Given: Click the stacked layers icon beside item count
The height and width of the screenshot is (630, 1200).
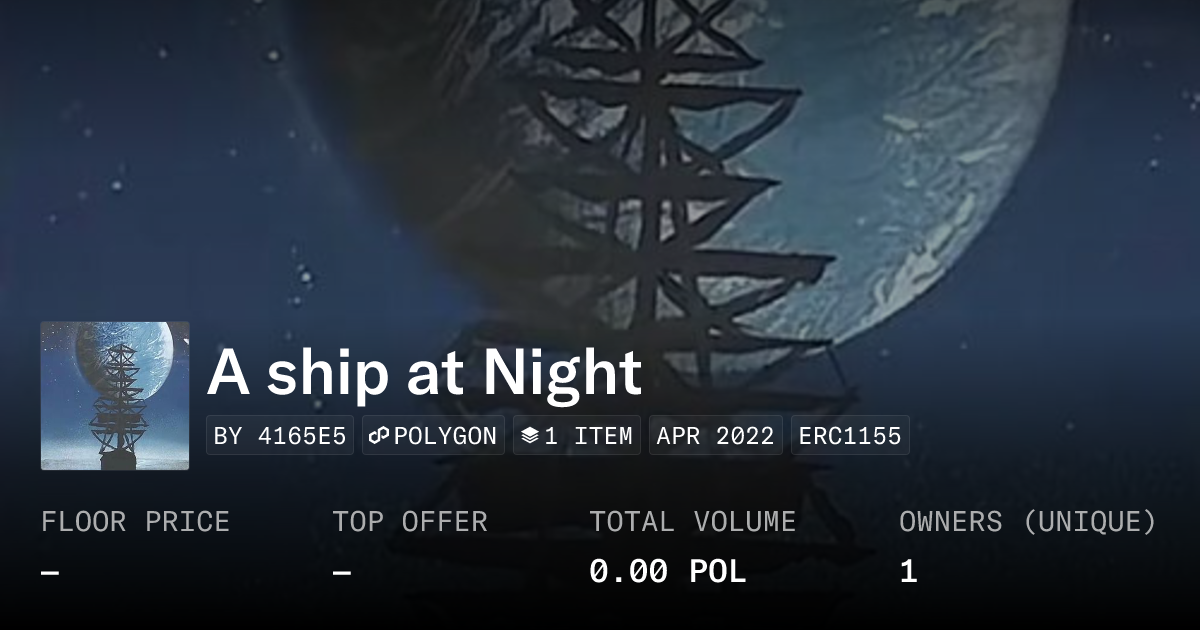Looking at the screenshot, I should [x=530, y=436].
